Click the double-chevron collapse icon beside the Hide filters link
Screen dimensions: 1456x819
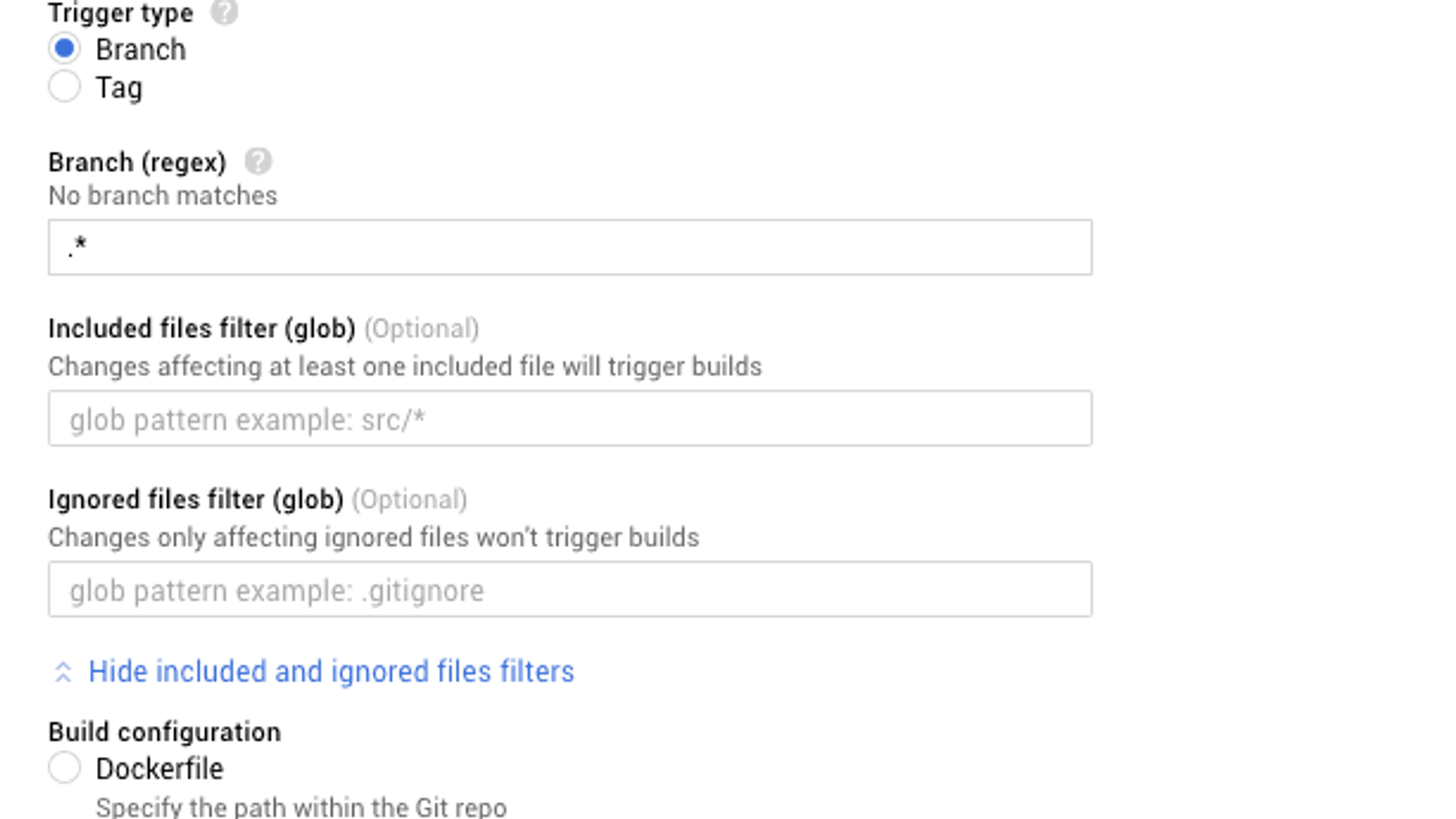[63, 672]
